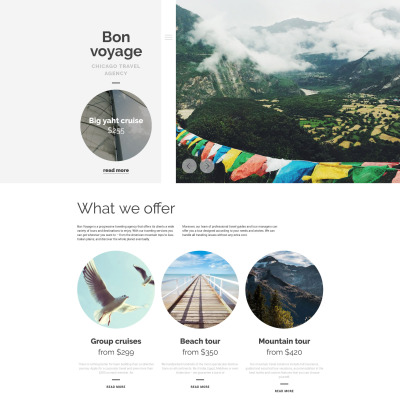Open the Mountain tour circle image
Viewport: 400px width, 400px height.
pos(284,290)
